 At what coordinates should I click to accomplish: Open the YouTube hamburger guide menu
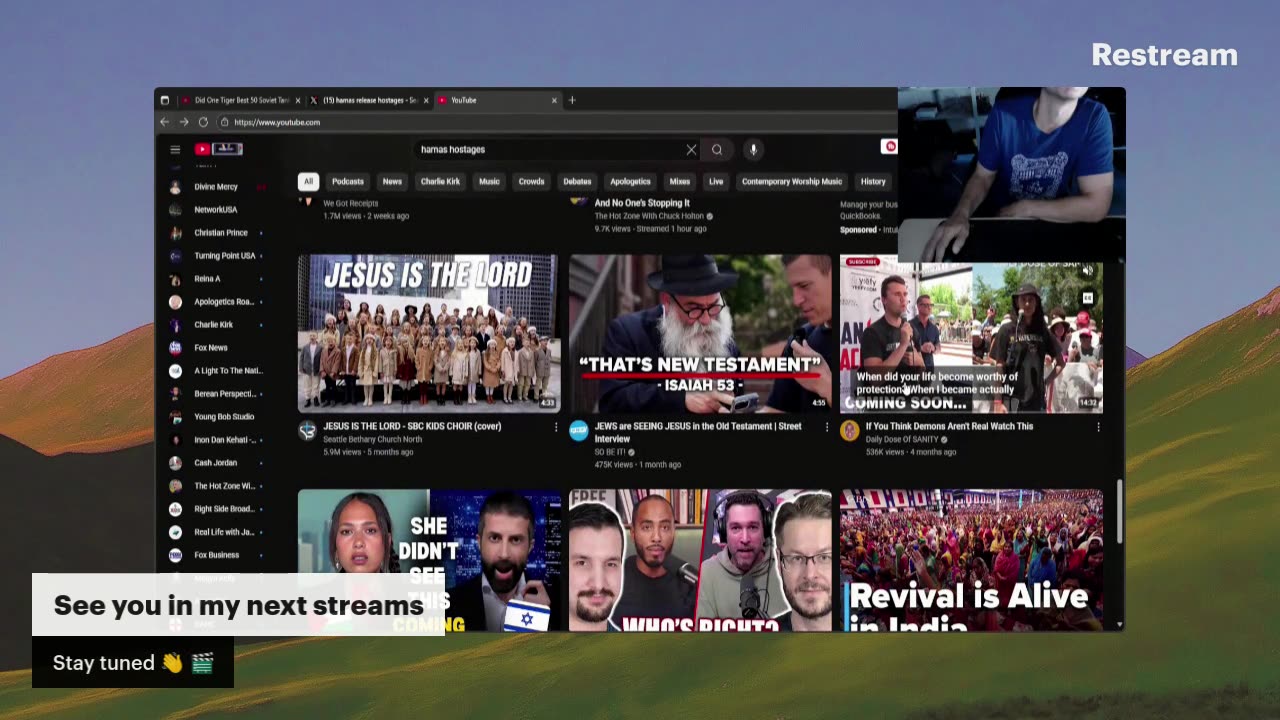pos(175,149)
